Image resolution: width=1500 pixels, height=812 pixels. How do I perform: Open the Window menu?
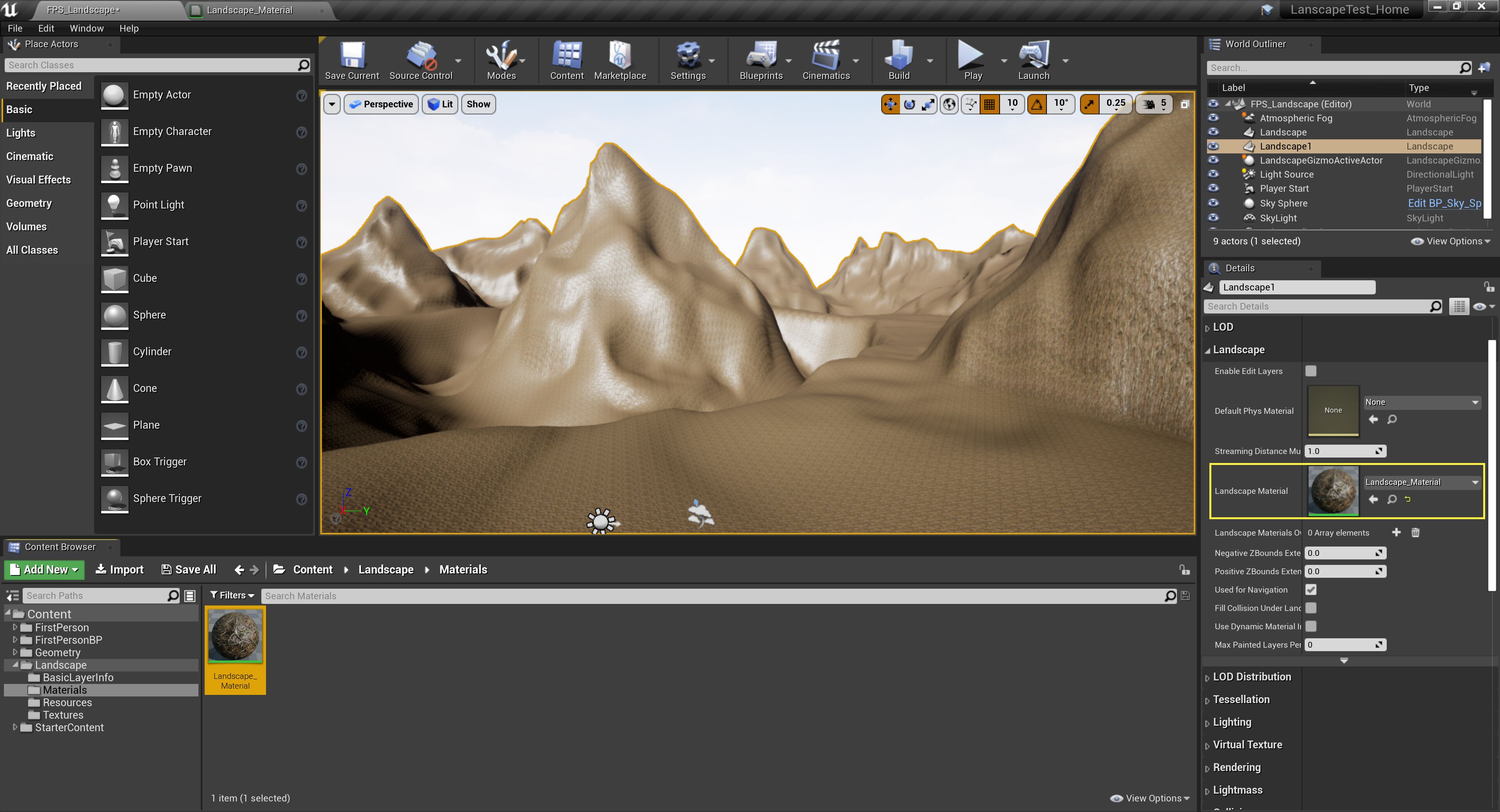click(86, 28)
